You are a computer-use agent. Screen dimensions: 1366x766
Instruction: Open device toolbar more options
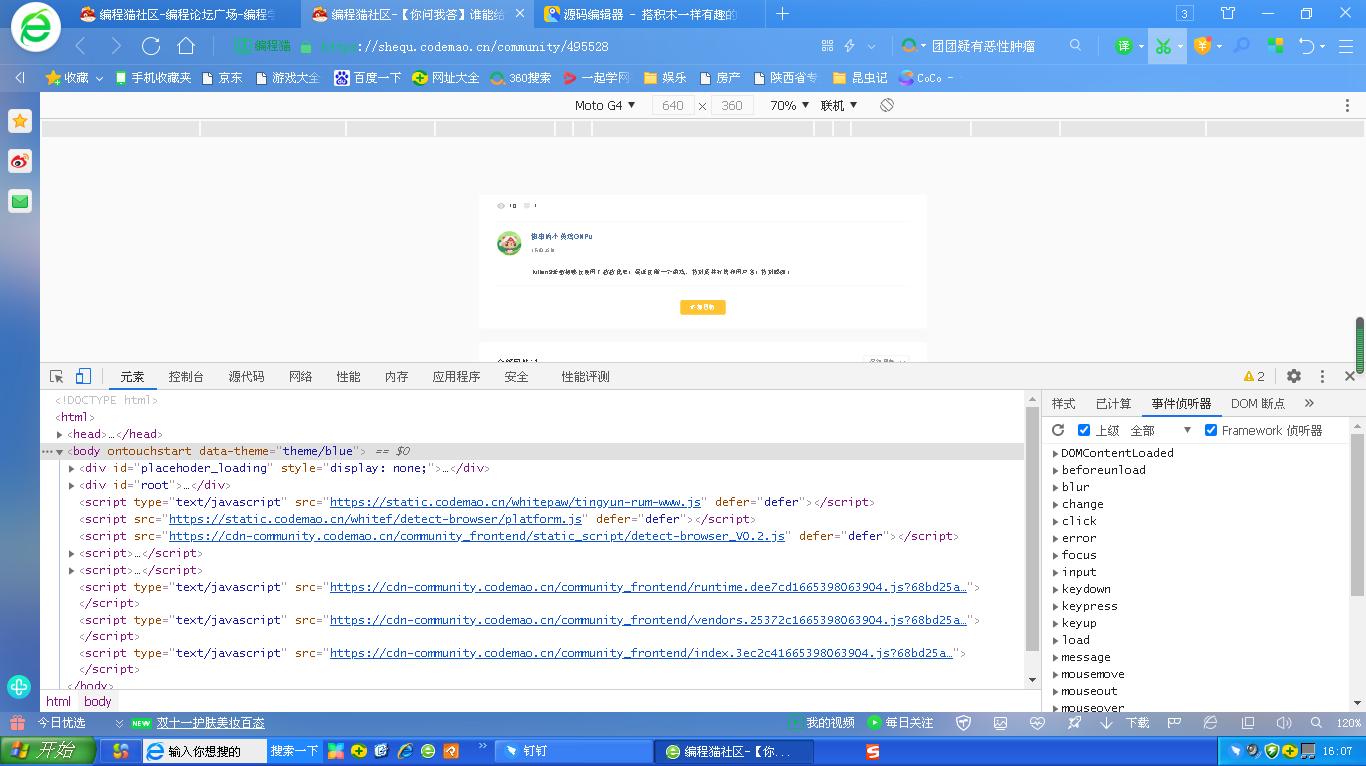(1347, 105)
